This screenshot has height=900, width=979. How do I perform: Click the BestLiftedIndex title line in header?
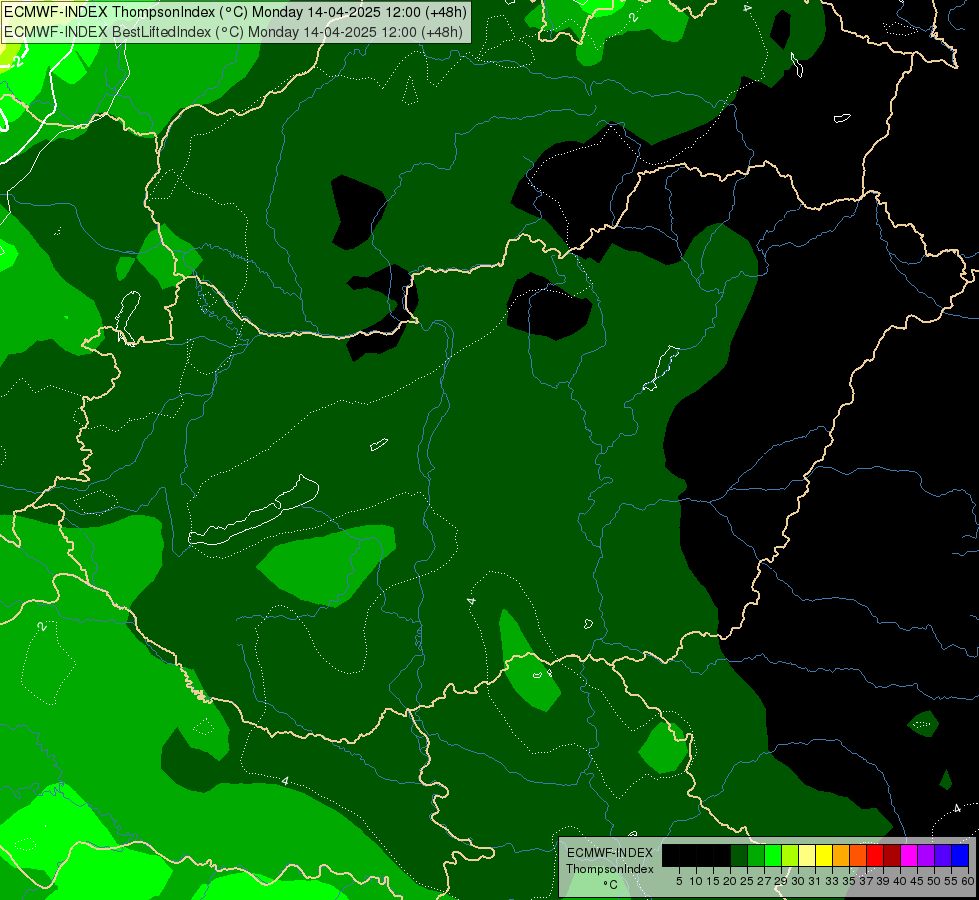tap(234, 31)
